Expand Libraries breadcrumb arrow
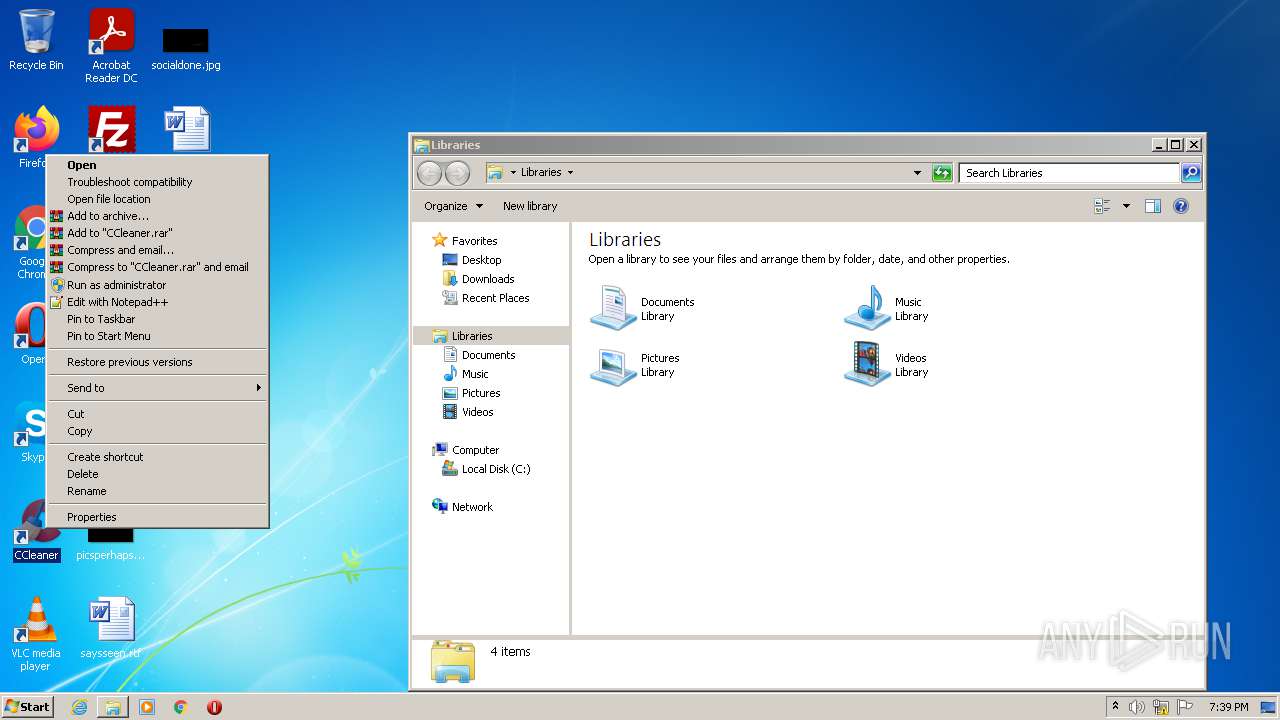This screenshot has height=720, width=1280. [570, 172]
